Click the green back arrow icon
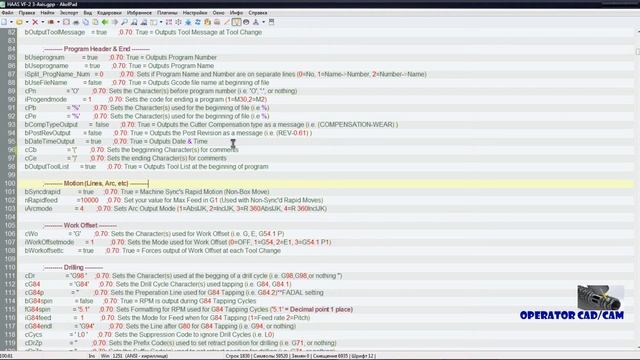The width and height of the screenshot is (640, 360). click(105, 22)
